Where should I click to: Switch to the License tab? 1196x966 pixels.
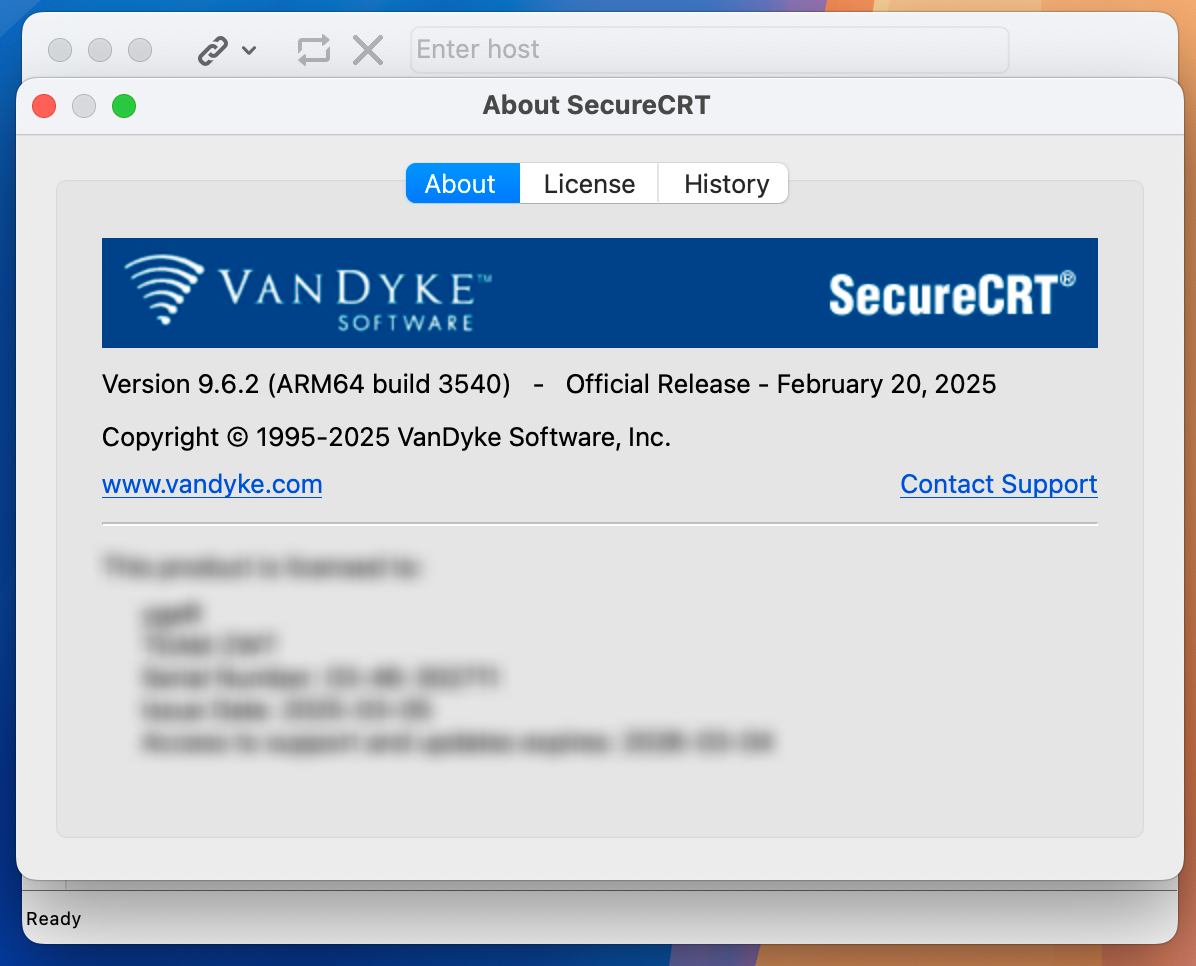click(x=588, y=183)
